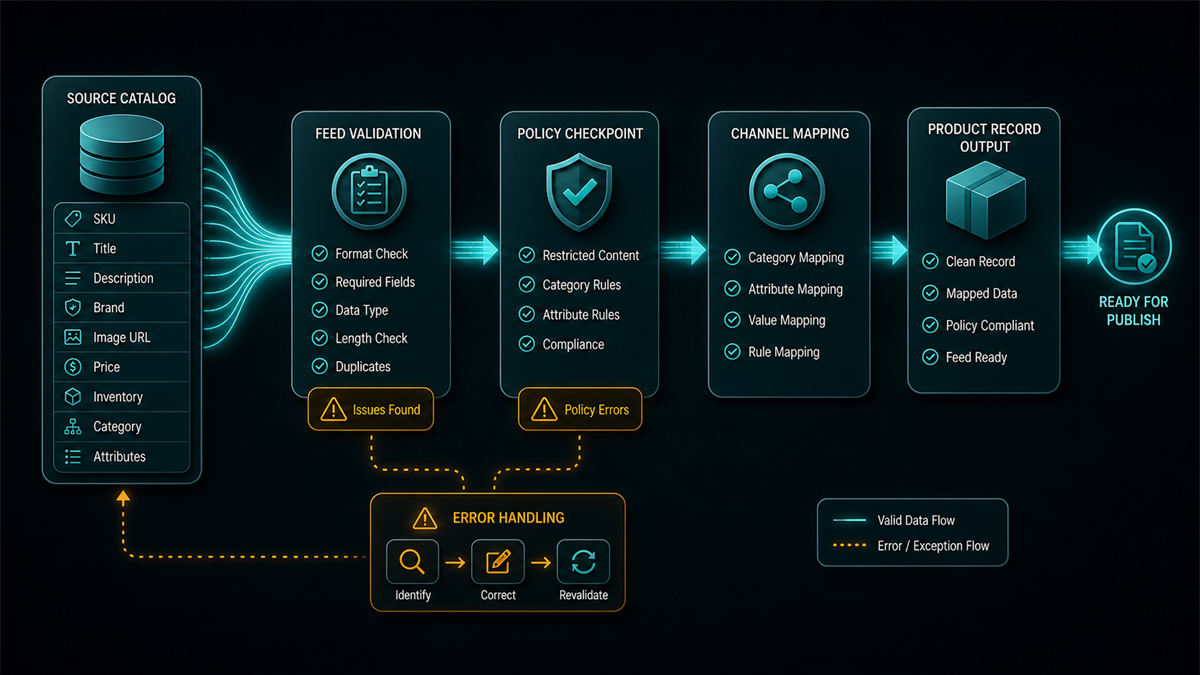This screenshot has height=675, width=1200.
Task: Click the Title T icon
Action: [x=73, y=249]
